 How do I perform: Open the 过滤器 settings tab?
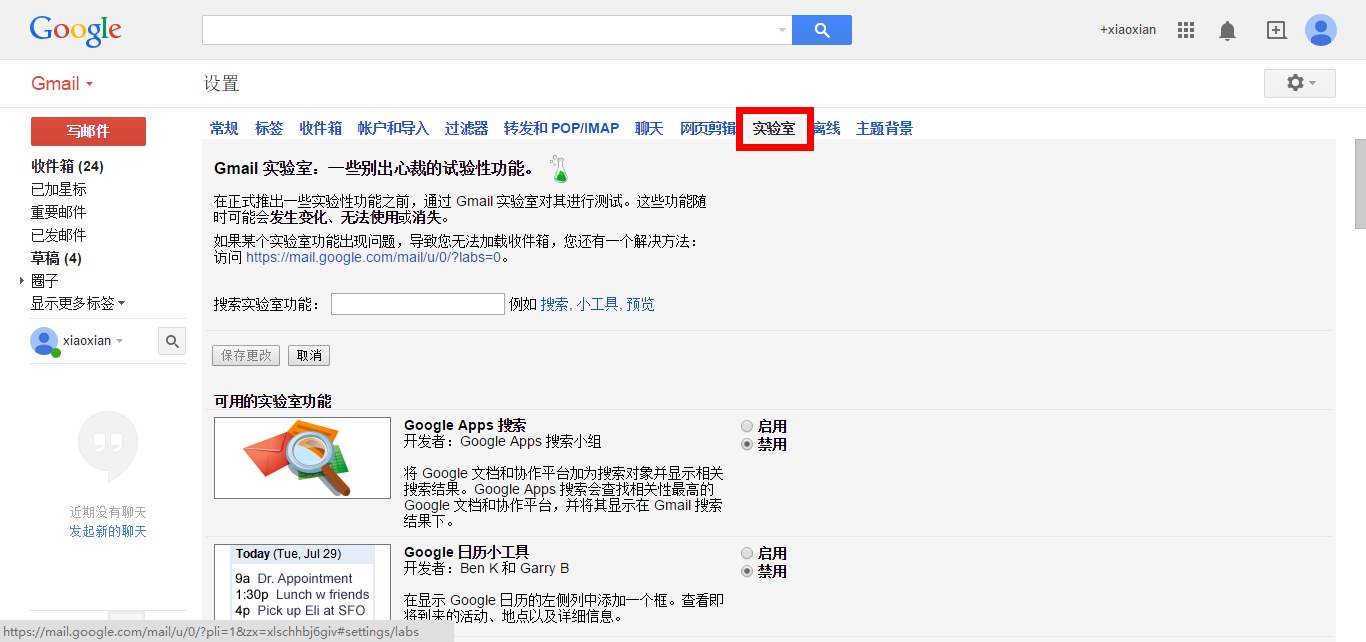click(x=466, y=128)
